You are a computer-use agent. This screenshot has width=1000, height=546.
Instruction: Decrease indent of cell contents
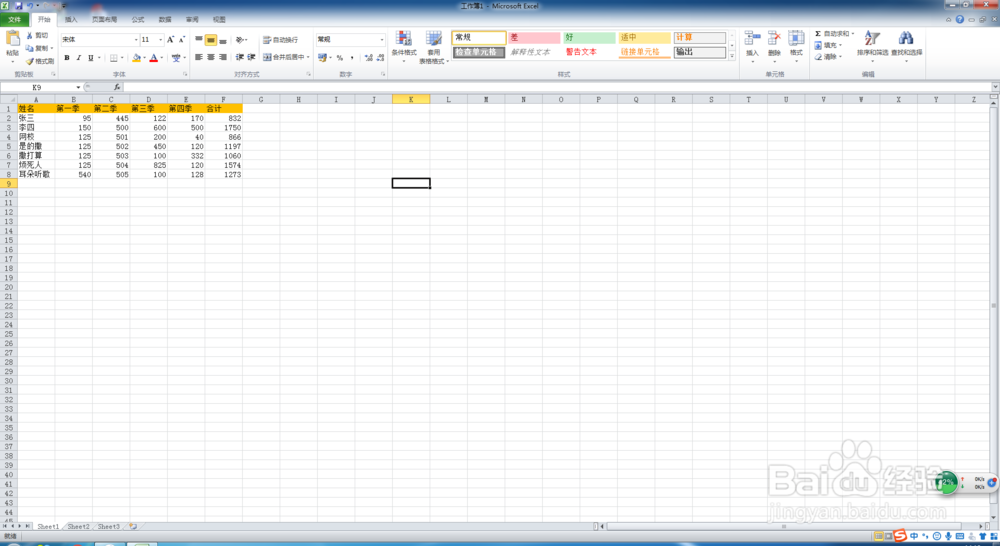pyautogui.click(x=239, y=57)
